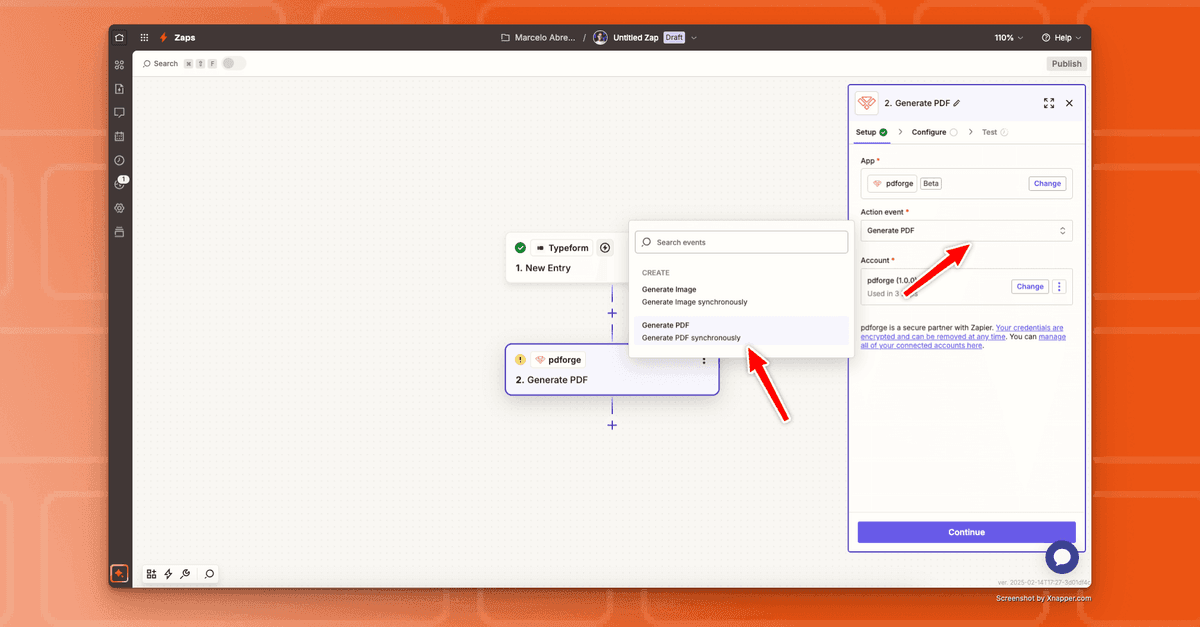
Task: Open the Action event dropdown
Action: click(966, 231)
